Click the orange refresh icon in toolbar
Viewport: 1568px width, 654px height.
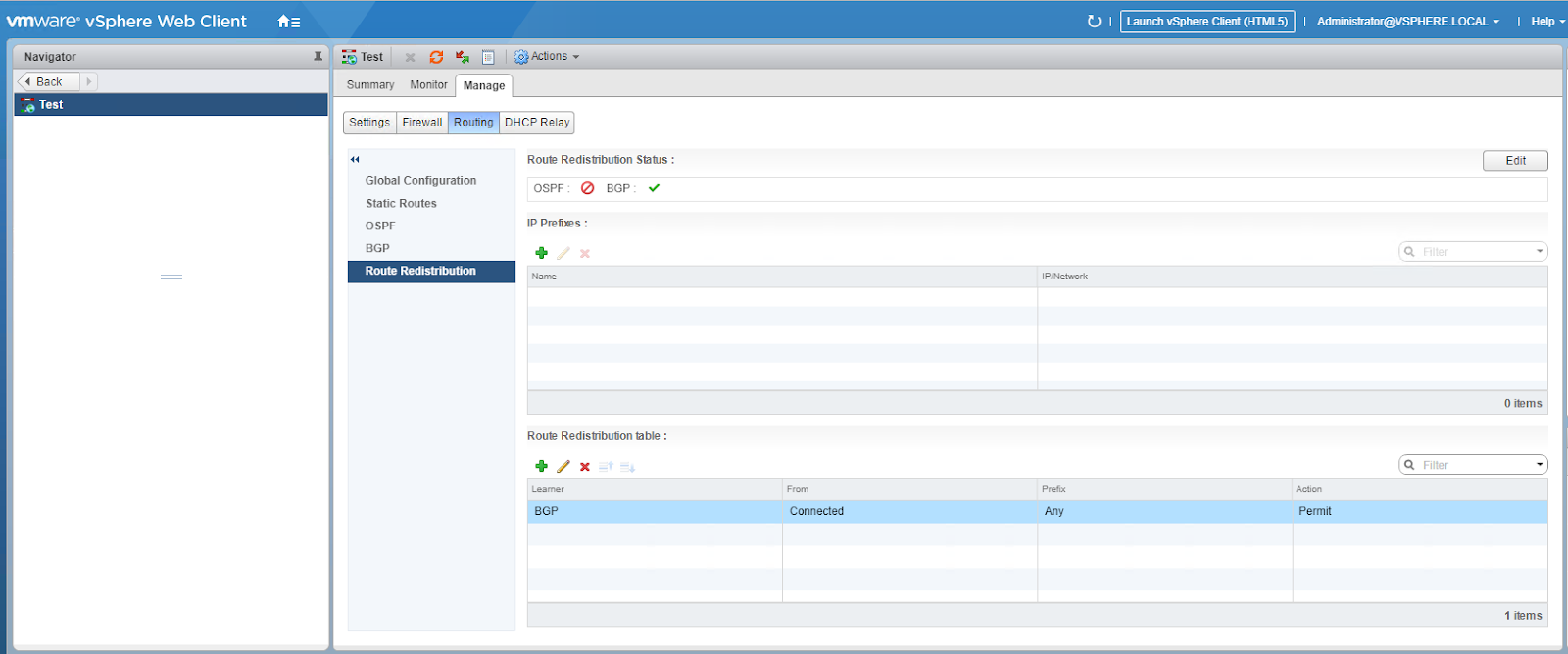click(436, 57)
